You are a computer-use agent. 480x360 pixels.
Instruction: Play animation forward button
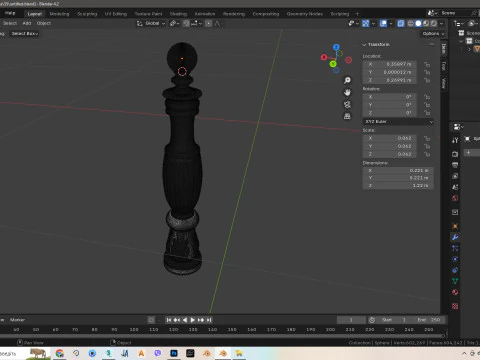tap(193, 320)
